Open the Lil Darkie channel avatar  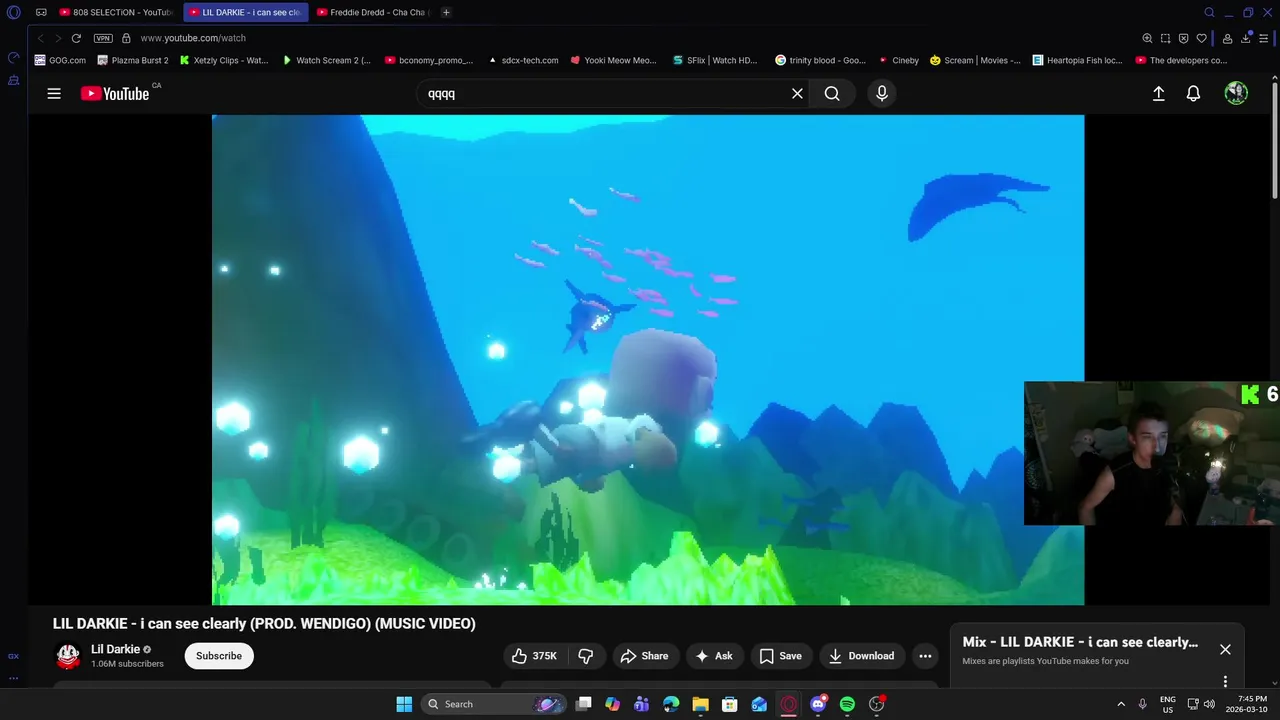[68, 656]
